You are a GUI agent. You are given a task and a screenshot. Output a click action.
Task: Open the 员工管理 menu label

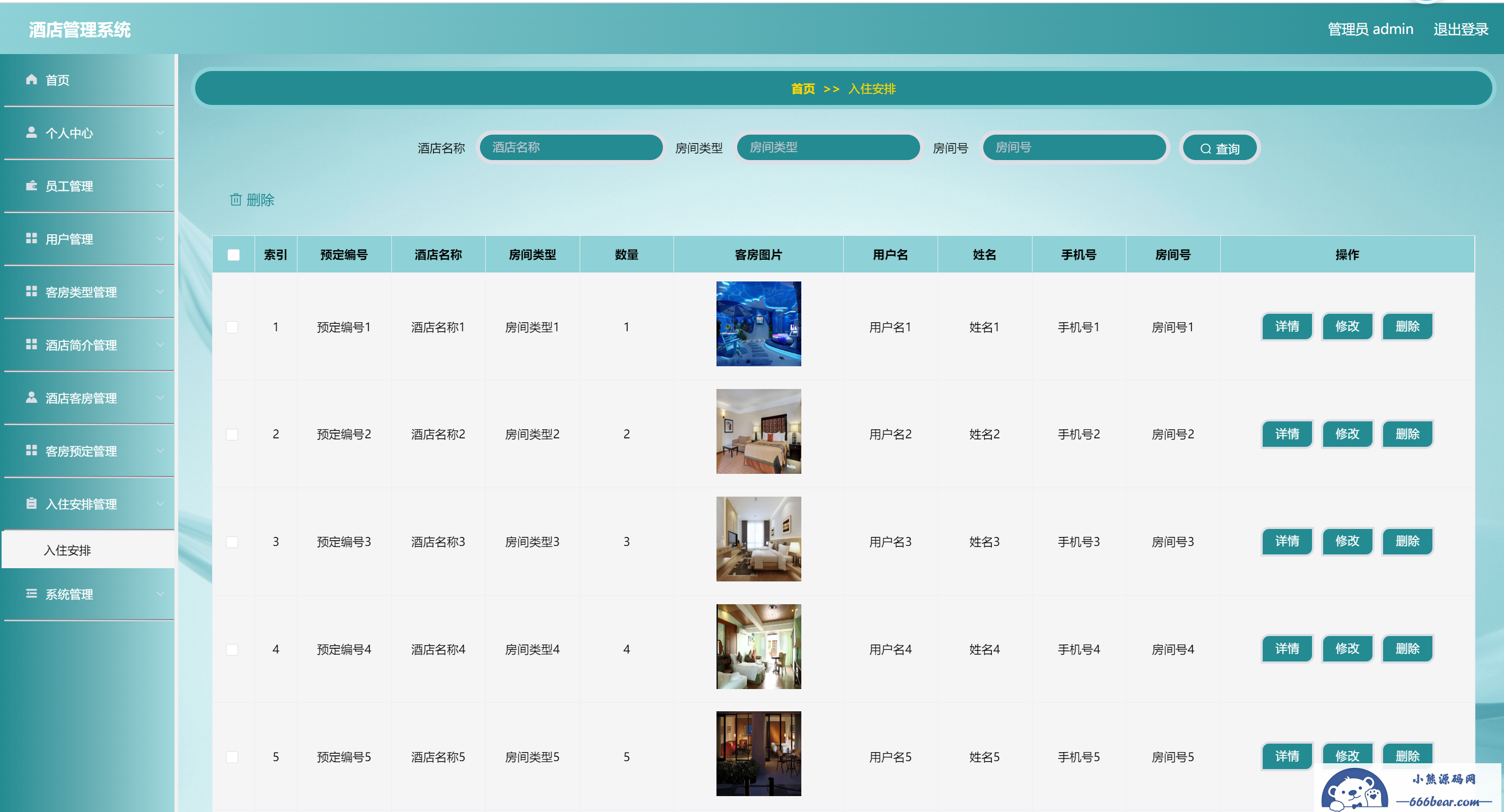[69, 186]
